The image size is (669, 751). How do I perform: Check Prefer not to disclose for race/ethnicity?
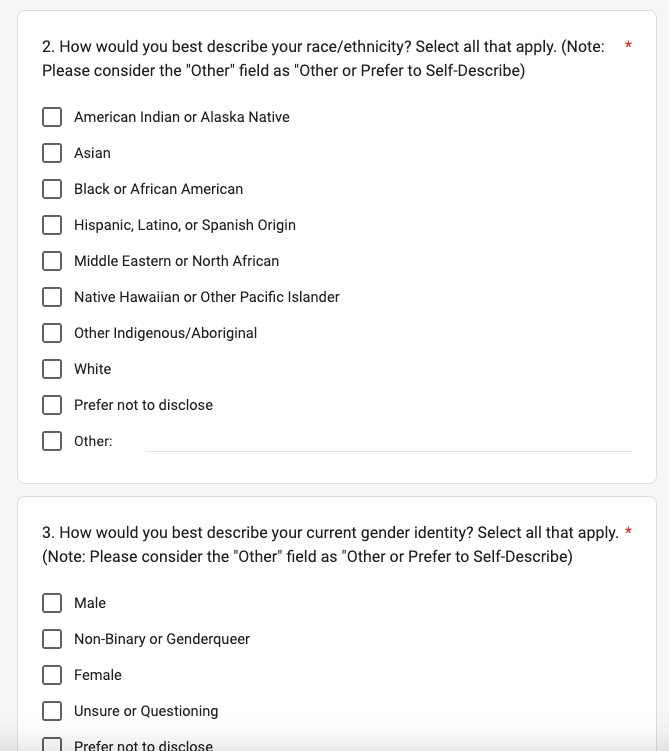52,405
